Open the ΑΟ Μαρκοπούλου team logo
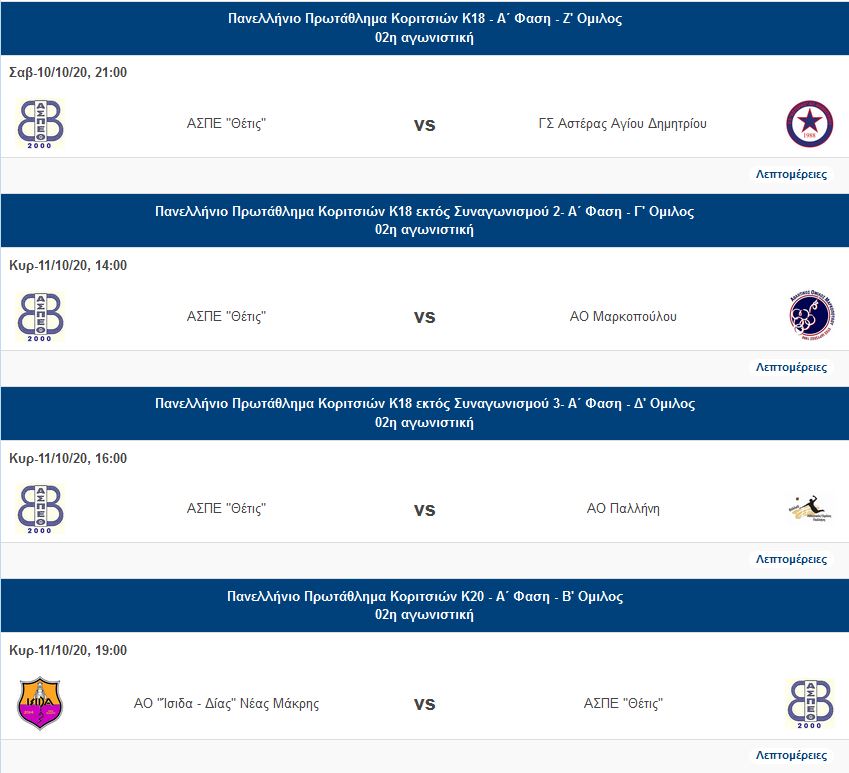The height and width of the screenshot is (773, 849). coord(809,317)
